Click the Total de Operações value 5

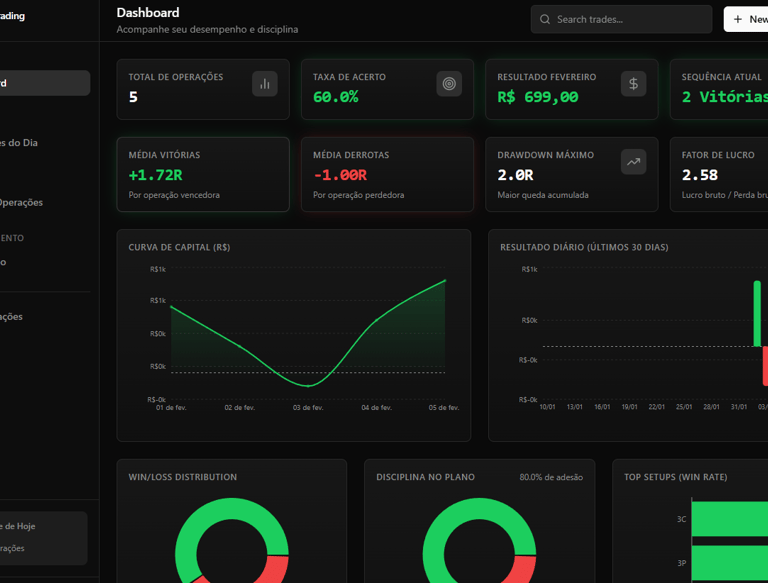click(133, 97)
